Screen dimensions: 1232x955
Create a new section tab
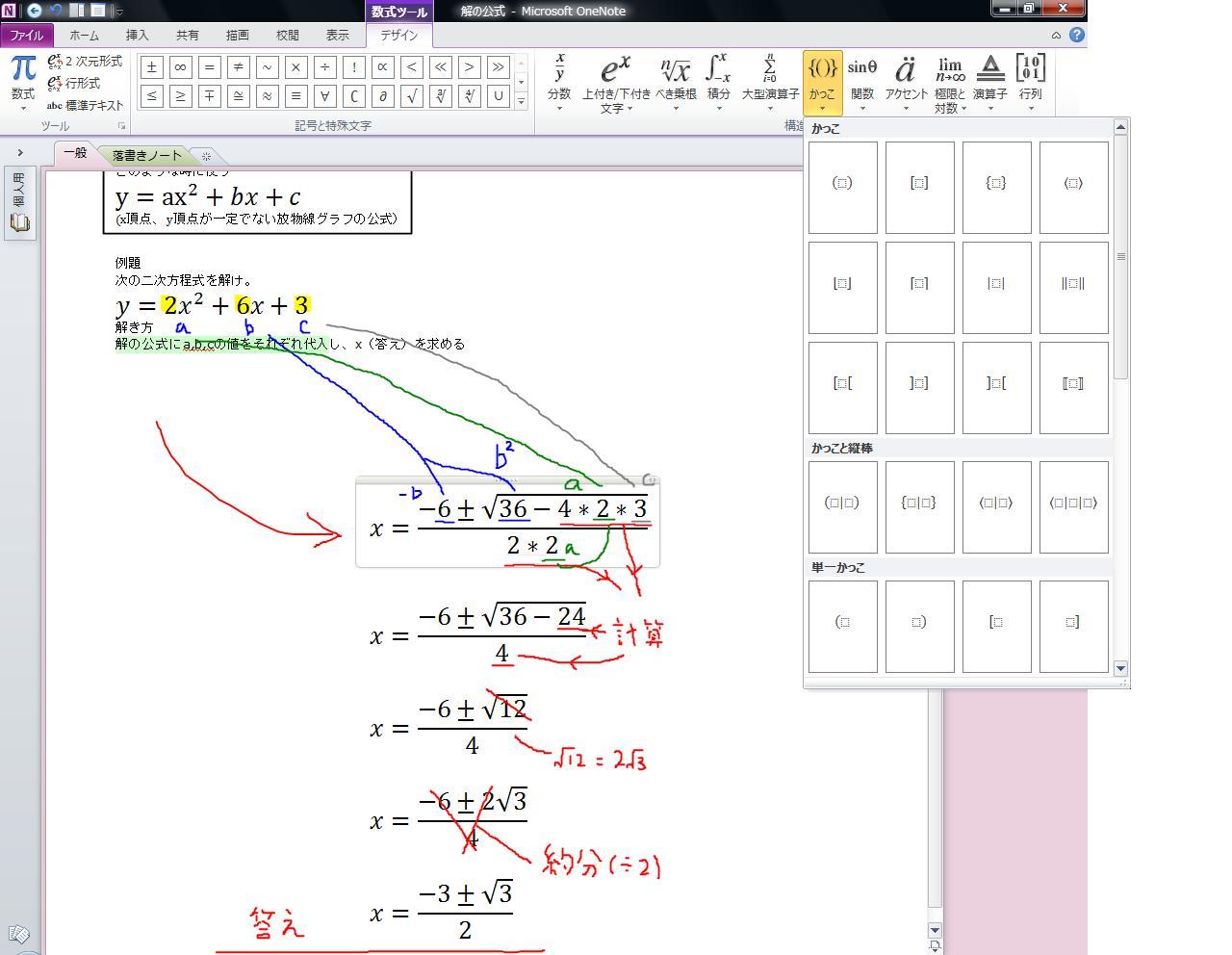[x=206, y=156]
